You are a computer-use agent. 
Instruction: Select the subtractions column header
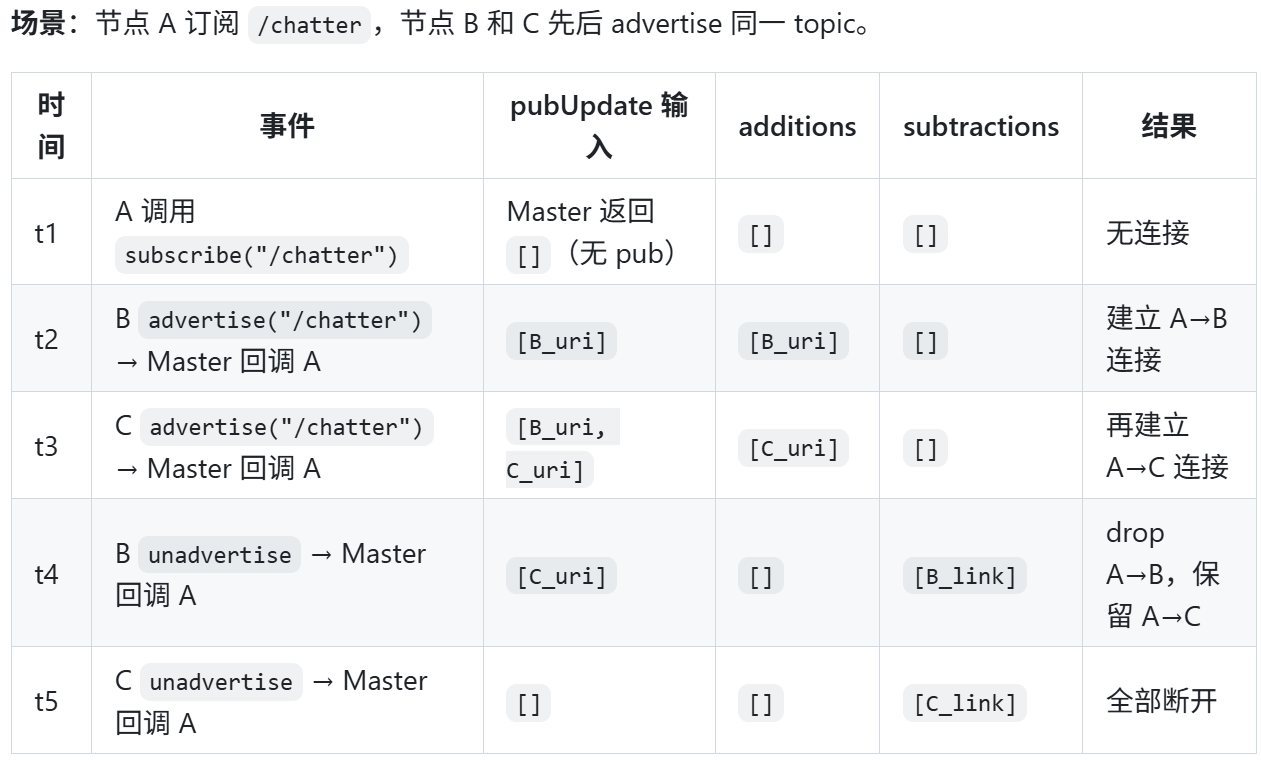point(980,127)
